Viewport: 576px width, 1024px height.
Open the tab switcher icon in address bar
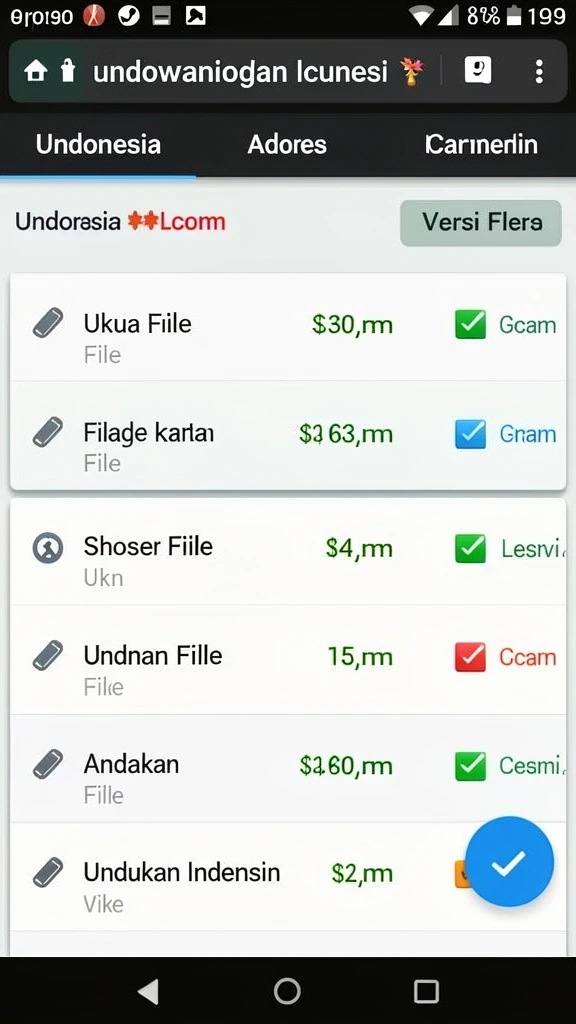(x=478, y=70)
